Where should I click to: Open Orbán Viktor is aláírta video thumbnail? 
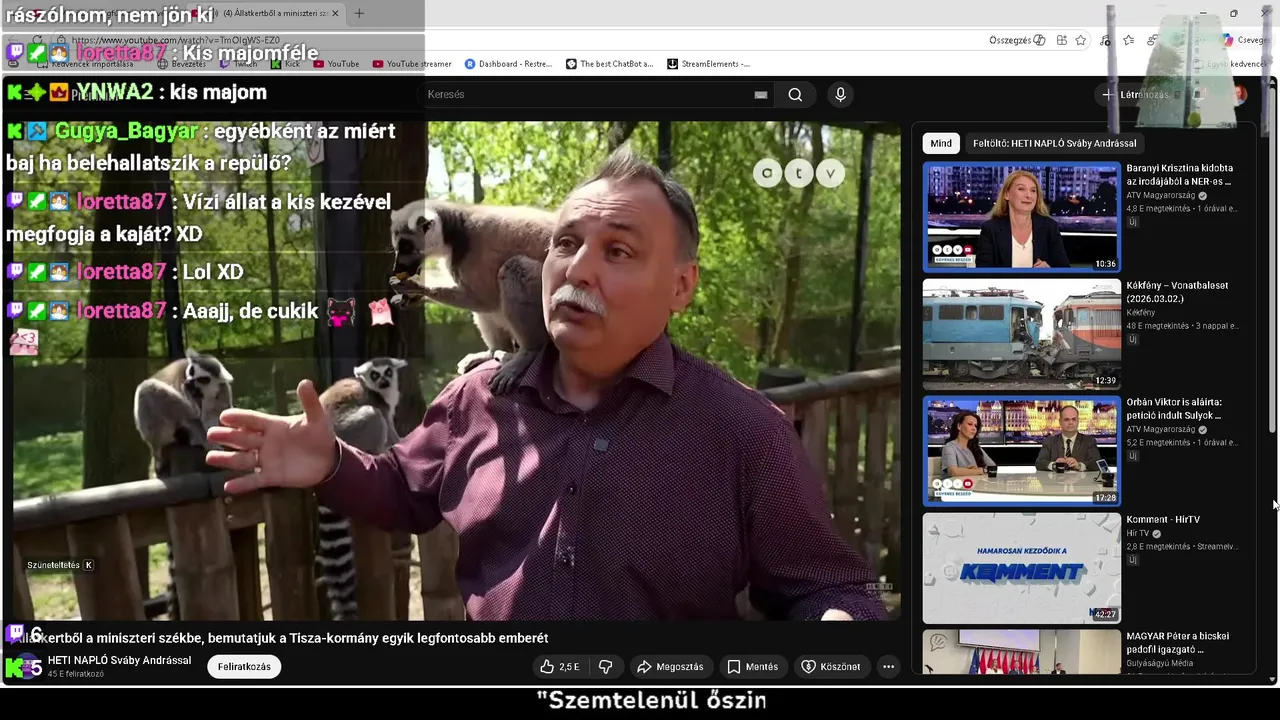pyautogui.click(x=1021, y=450)
